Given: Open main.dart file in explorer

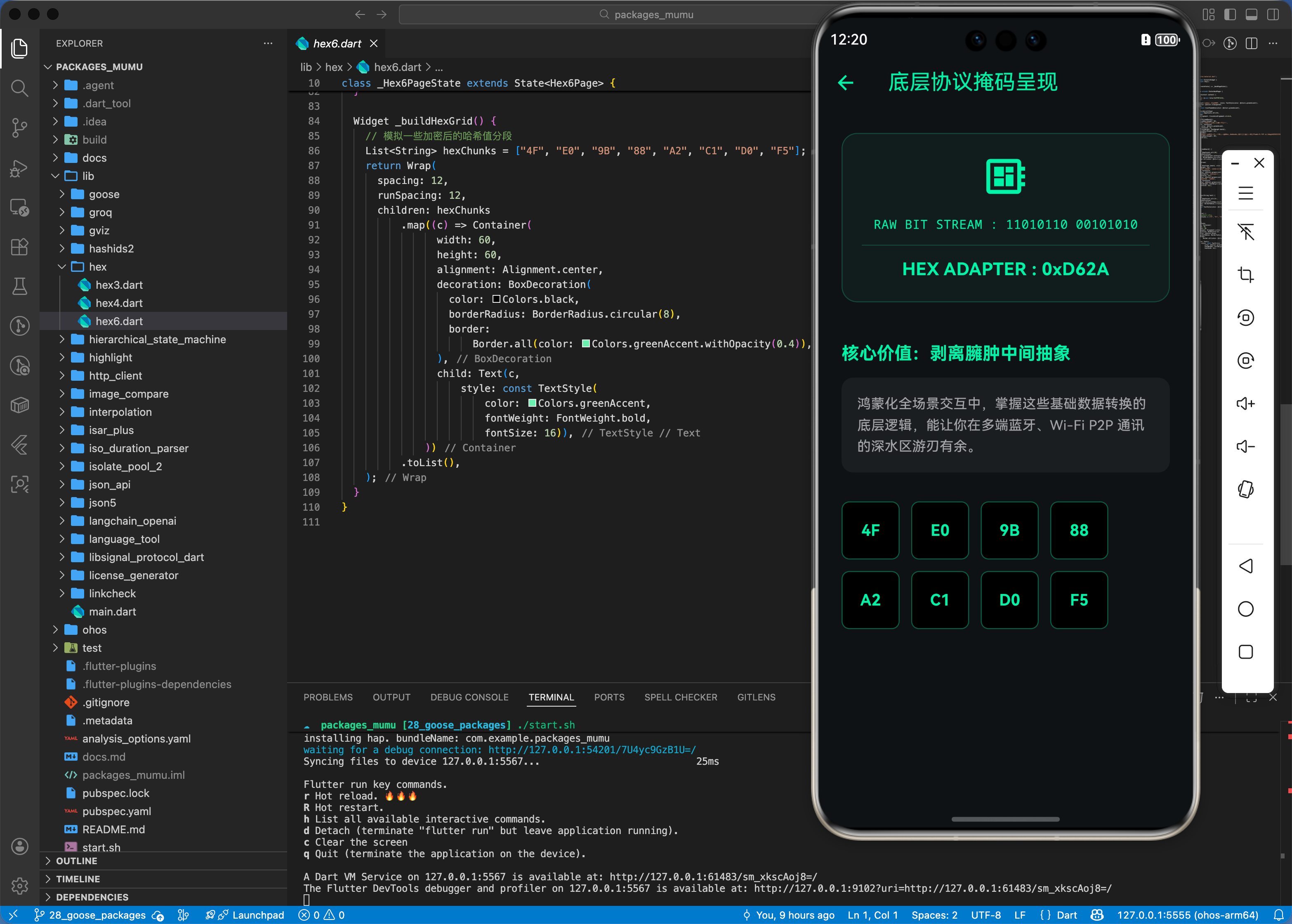Looking at the screenshot, I should pyautogui.click(x=112, y=612).
